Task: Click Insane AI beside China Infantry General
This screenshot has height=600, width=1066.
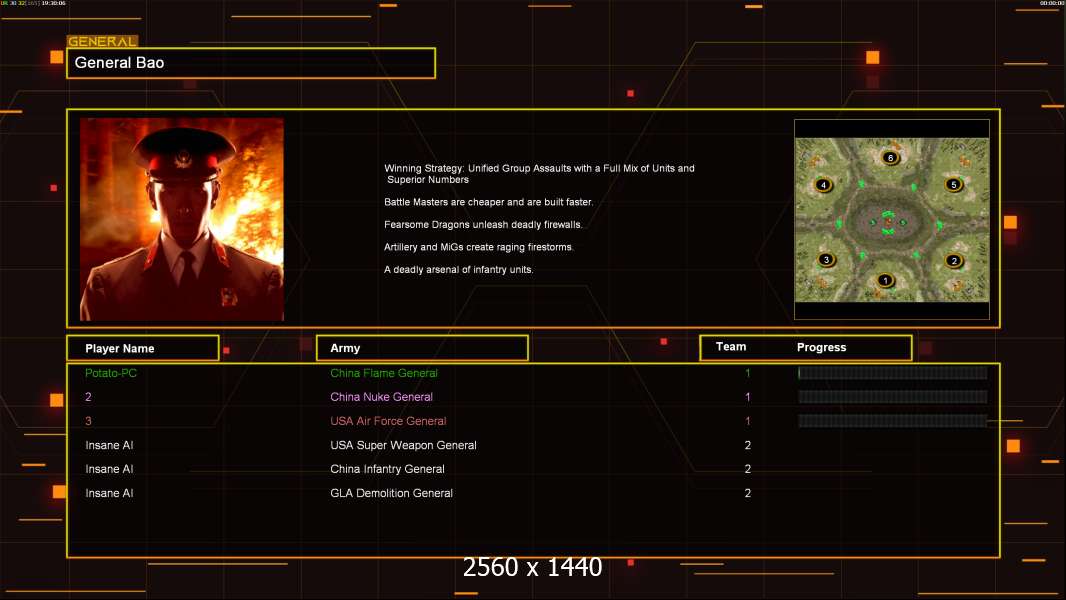Action: [109, 469]
